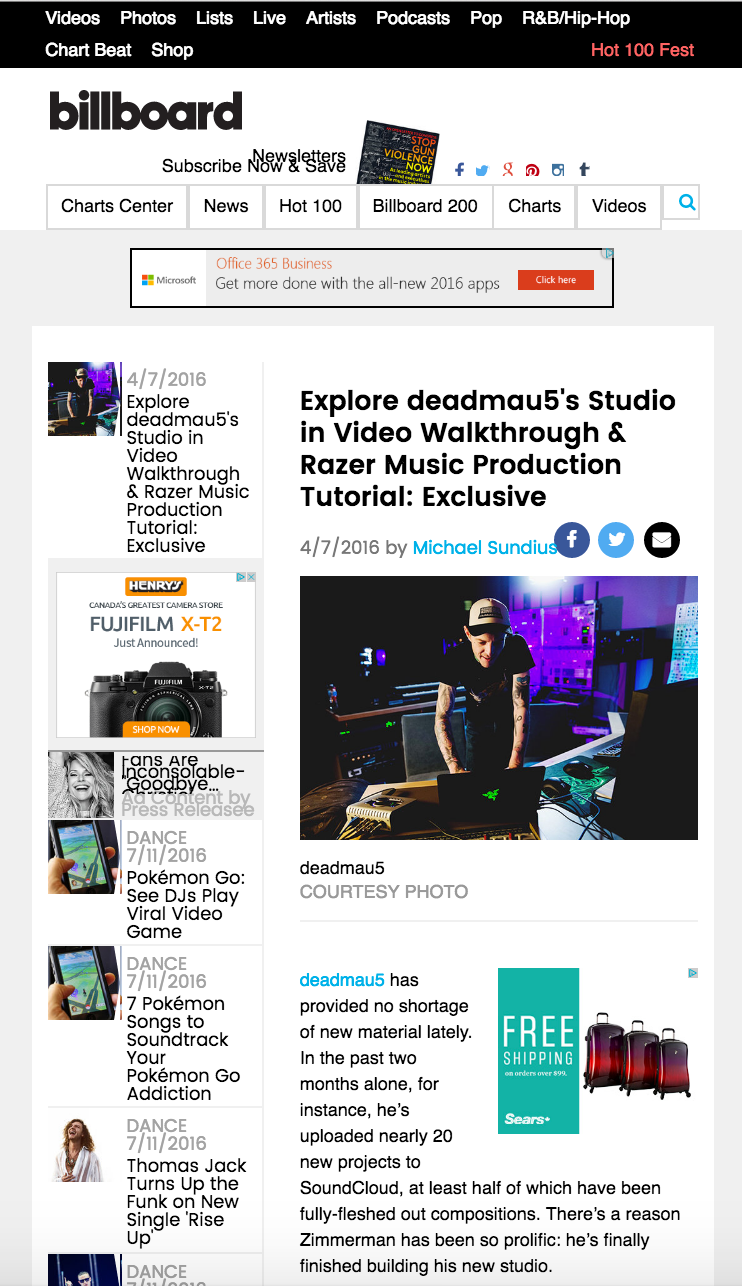The image size is (742, 1286).
Task: Open the Office 365 Business banner ad
Action: 372,278
